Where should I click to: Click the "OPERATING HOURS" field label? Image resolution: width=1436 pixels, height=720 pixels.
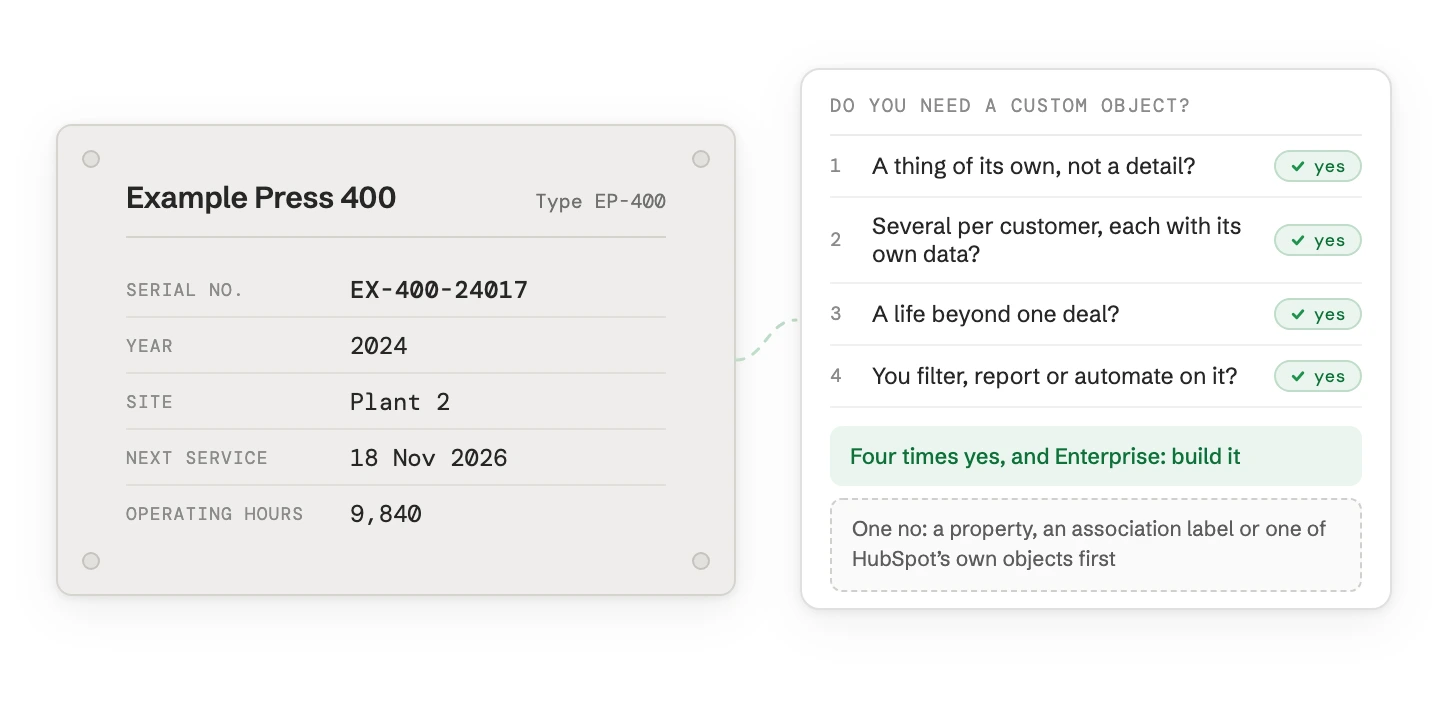point(215,514)
